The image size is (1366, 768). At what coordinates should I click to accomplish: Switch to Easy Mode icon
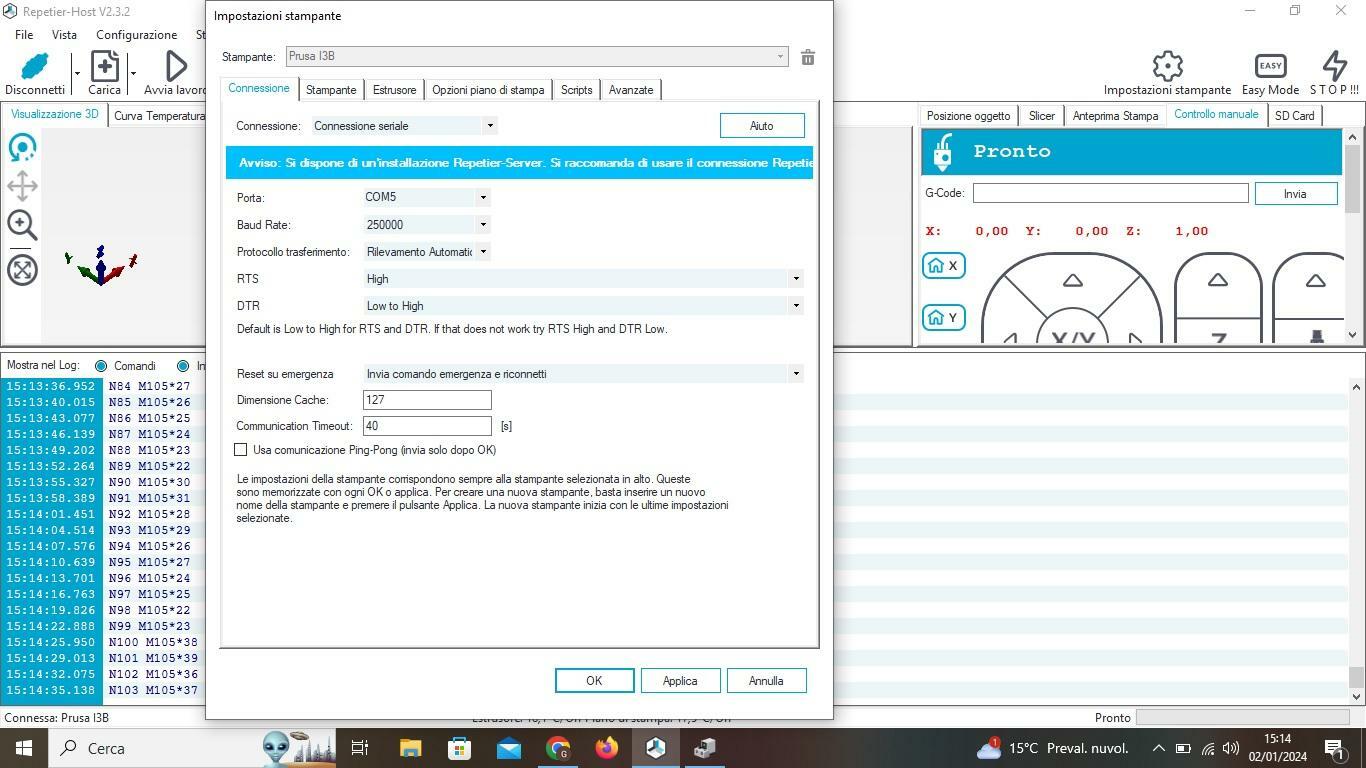click(x=1270, y=67)
